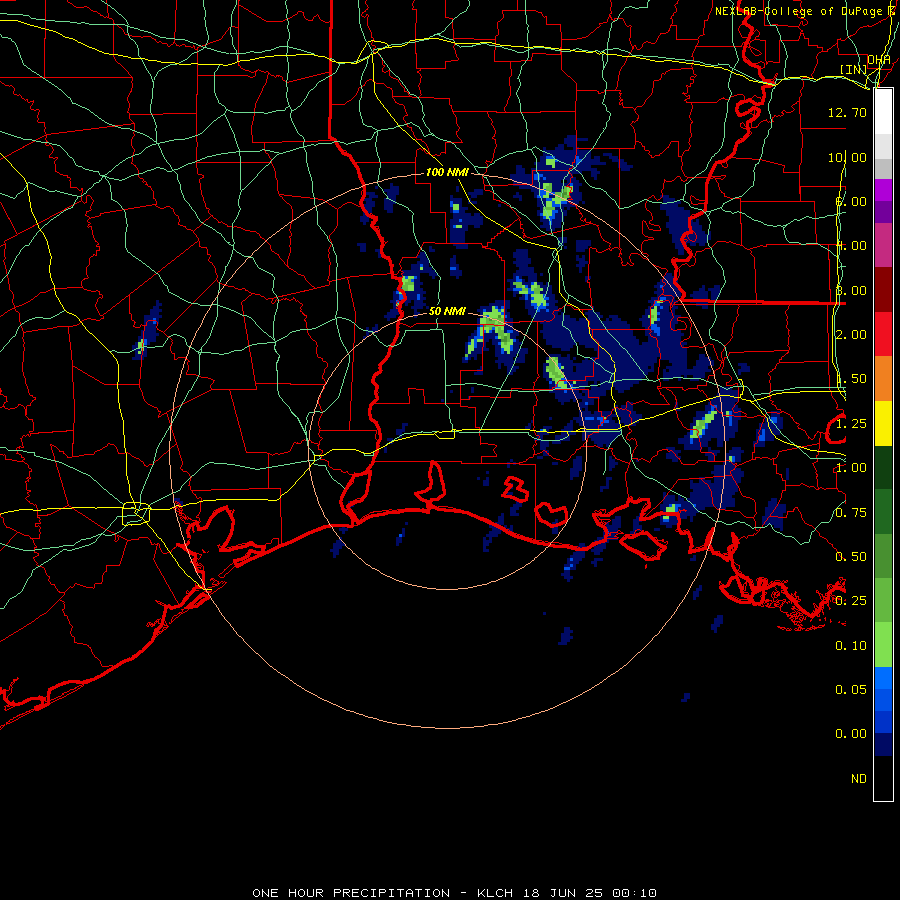900x900 pixels.
Task: Select the 0.50 scale label
Action: point(851,557)
